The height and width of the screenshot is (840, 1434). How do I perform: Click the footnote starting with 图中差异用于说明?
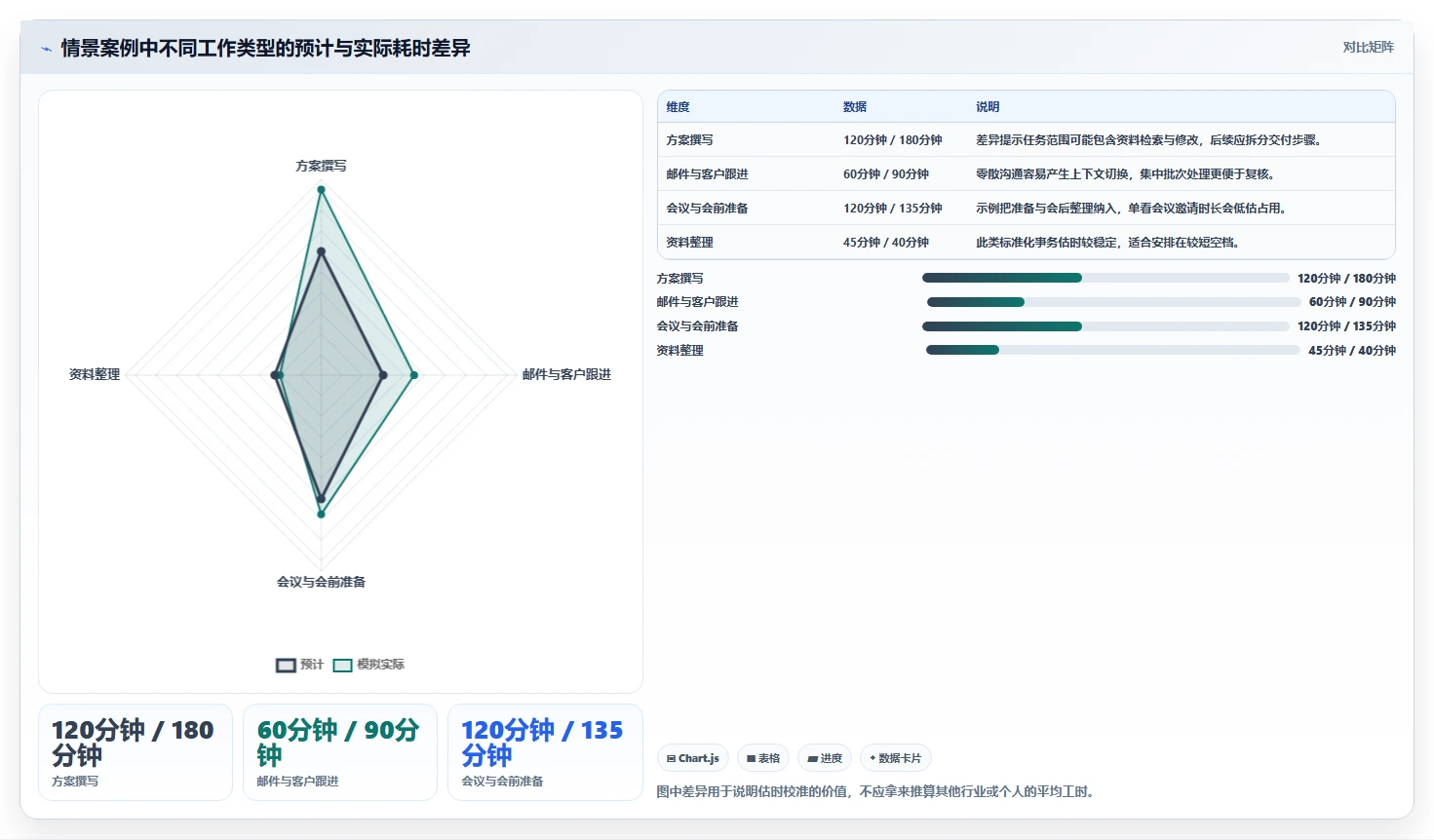pos(878,792)
